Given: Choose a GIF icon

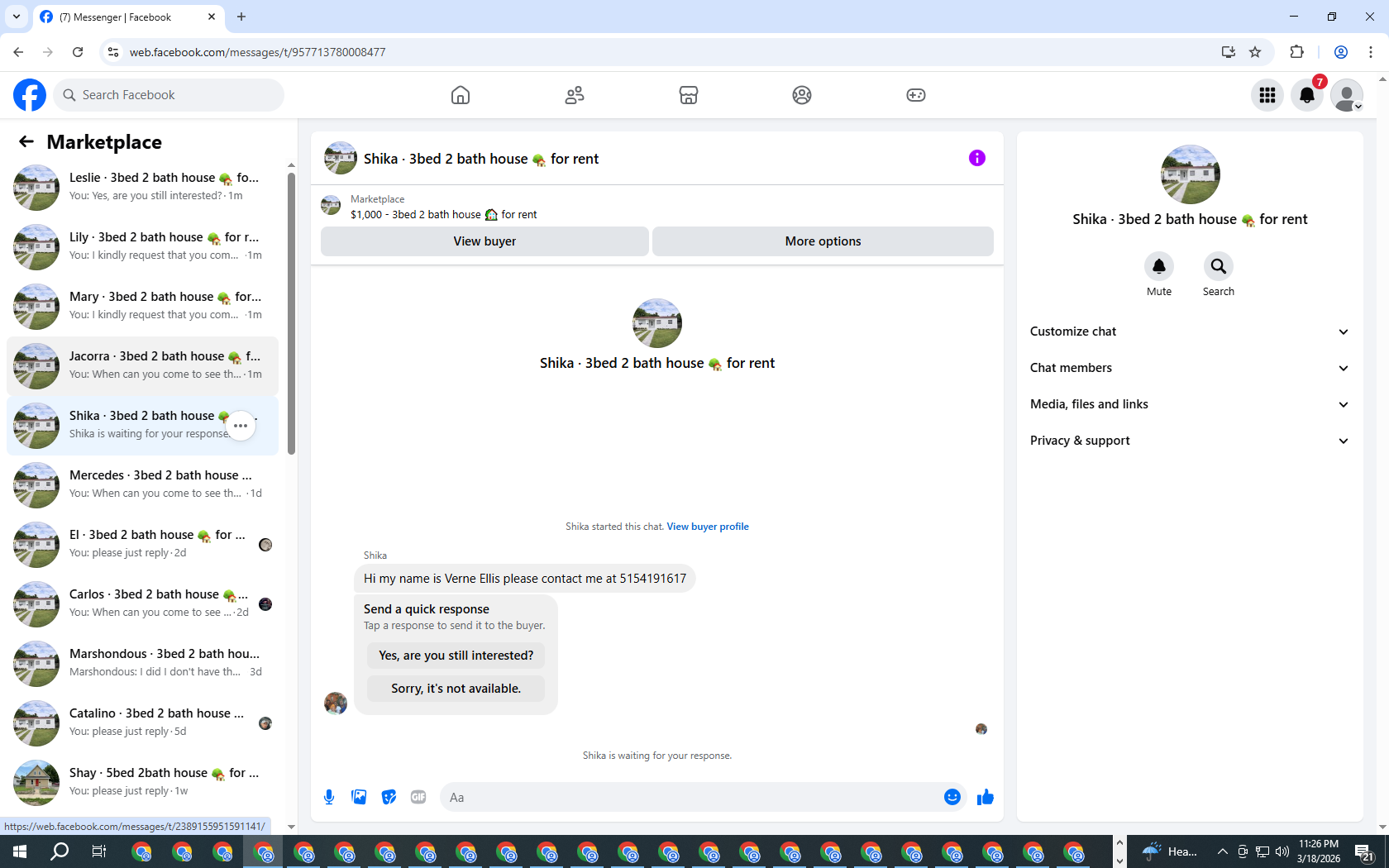Looking at the screenshot, I should click(418, 797).
